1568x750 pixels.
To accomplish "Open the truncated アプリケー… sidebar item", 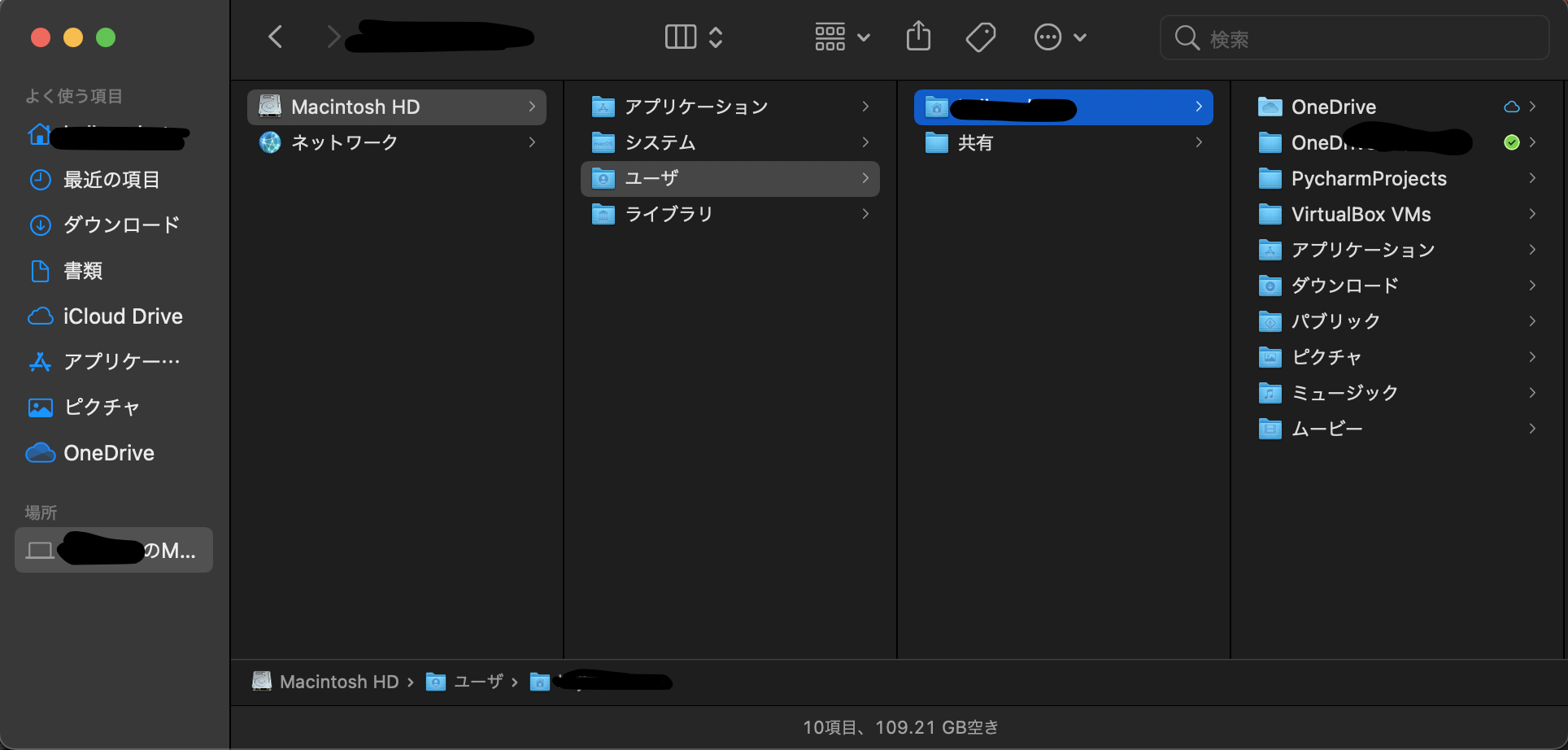I will (x=114, y=362).
